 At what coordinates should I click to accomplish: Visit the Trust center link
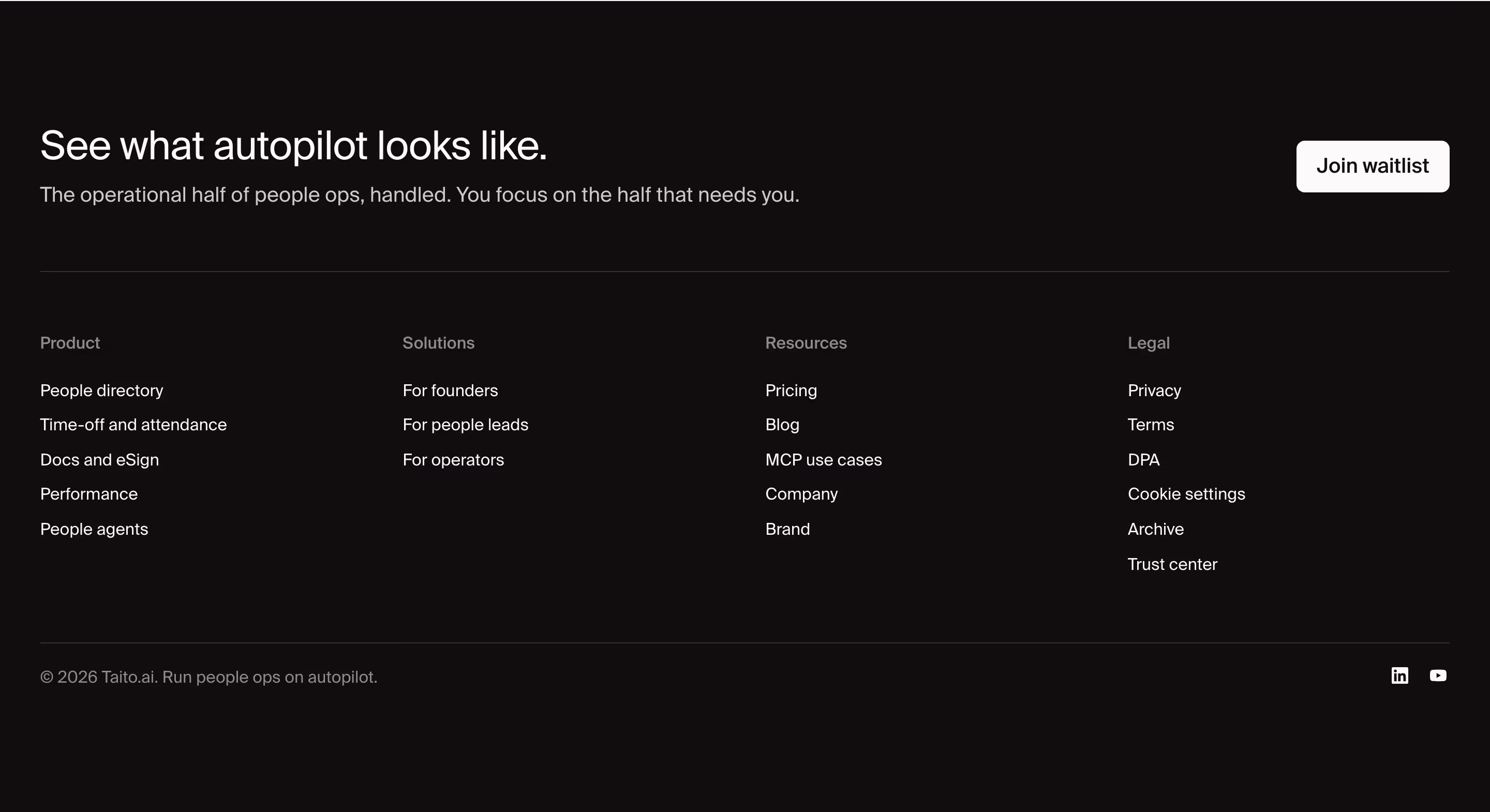(1172, 564)
